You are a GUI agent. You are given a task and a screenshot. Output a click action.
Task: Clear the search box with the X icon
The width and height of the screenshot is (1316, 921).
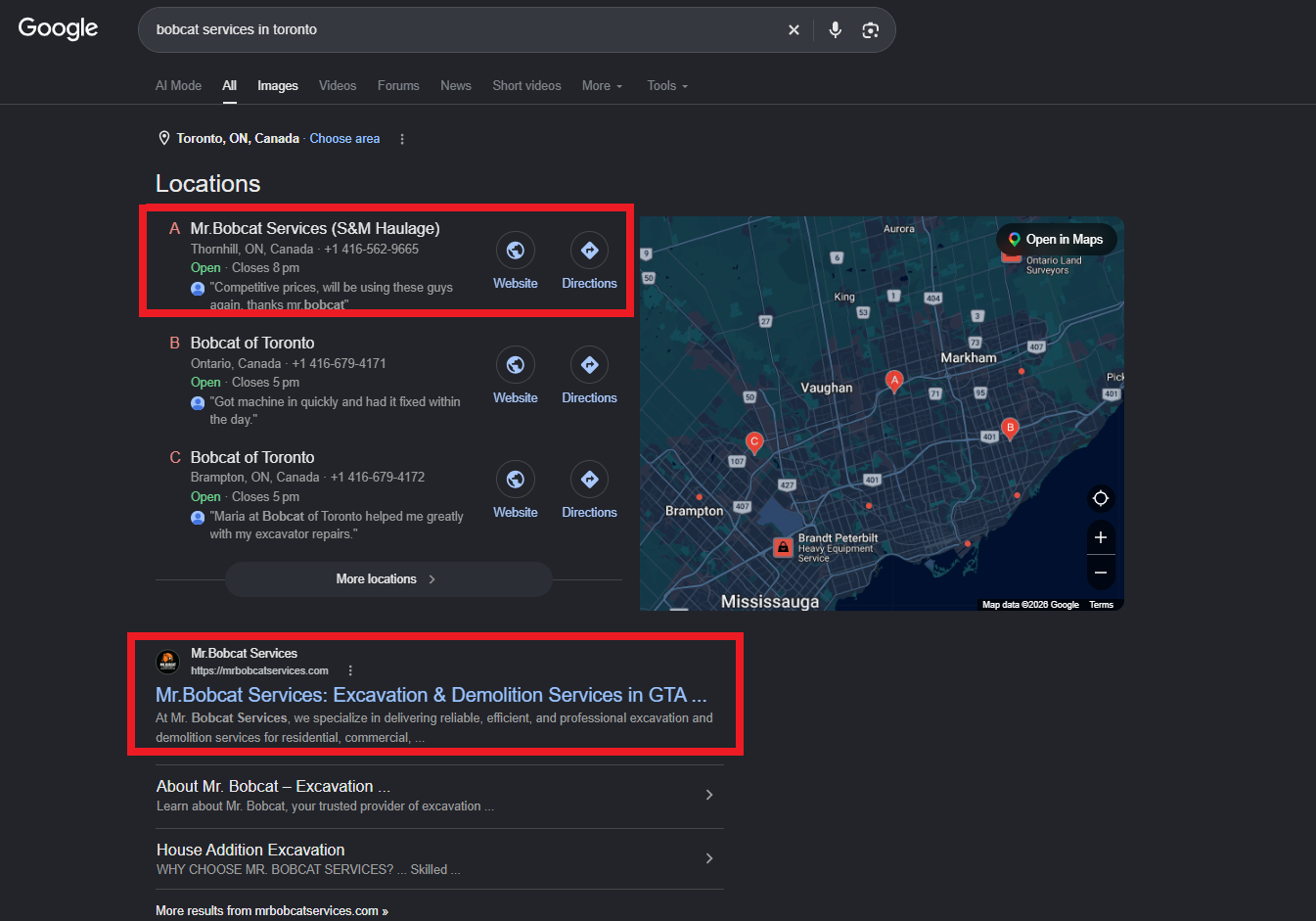pyautogui.click(x=794, y=30)
